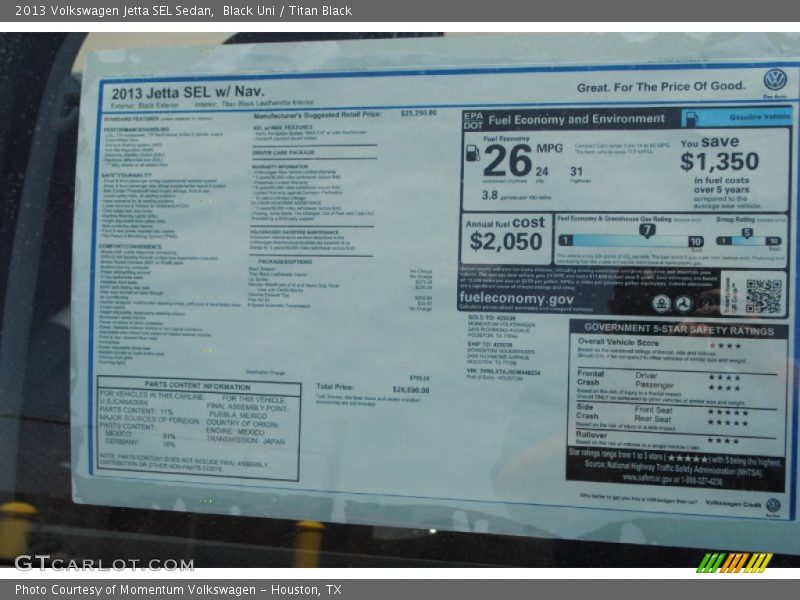The height and width of the screenshot is (600, 800).
Task: Click the '2013 Volkswagen Jetta SEL Sedan' page title
Action: point(114,11)
